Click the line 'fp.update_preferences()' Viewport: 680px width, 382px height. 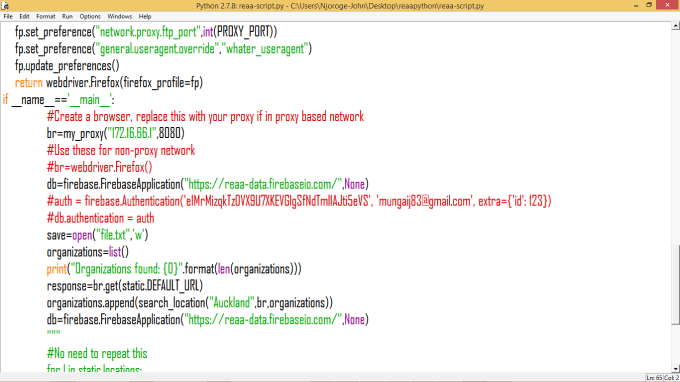tap(67, 66)
